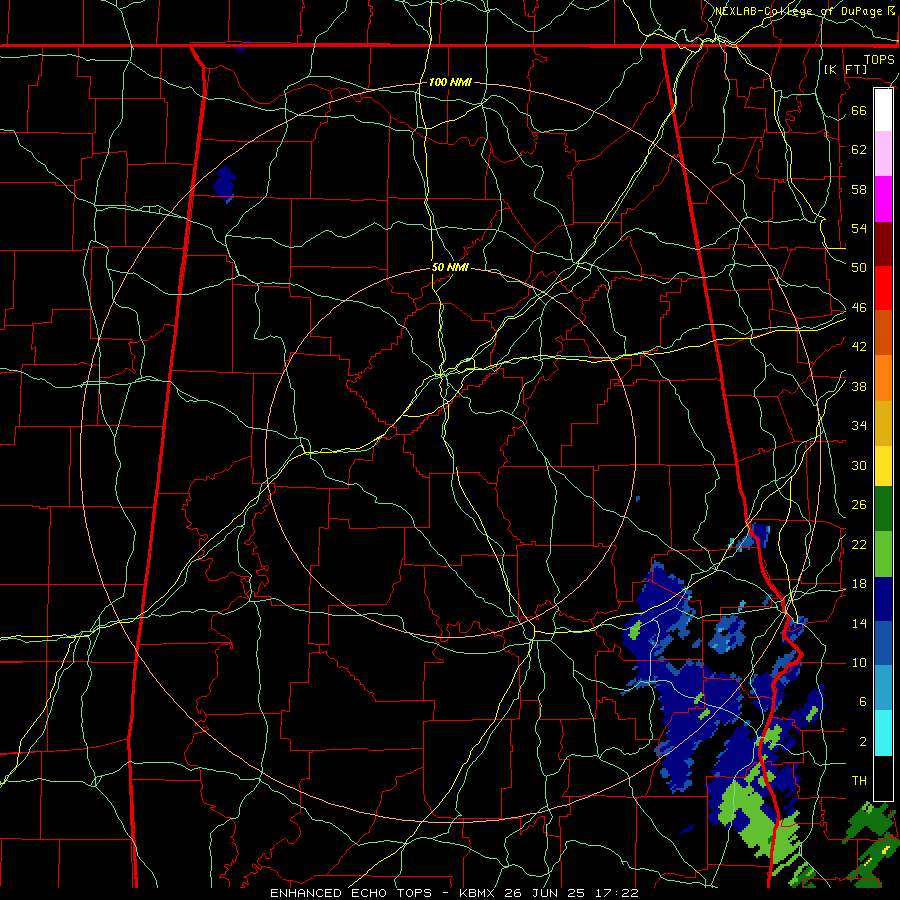
Task: Click the "62" legend value
Action: pos(859,149)
